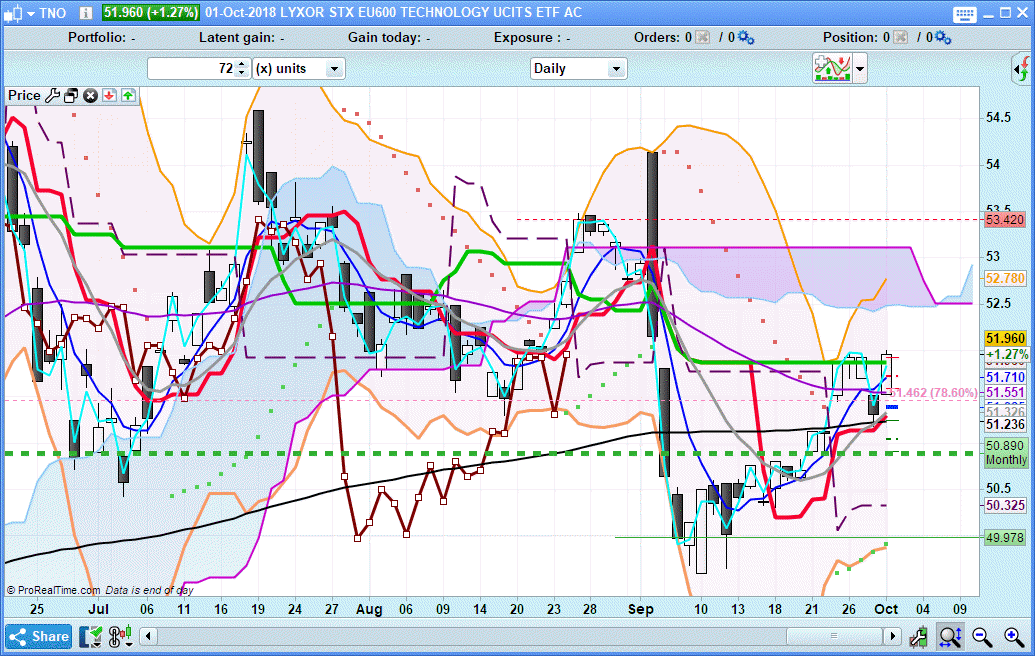
Task: Zoom in with the plus magnifier icon
Action: click(x=1014, y=637)
